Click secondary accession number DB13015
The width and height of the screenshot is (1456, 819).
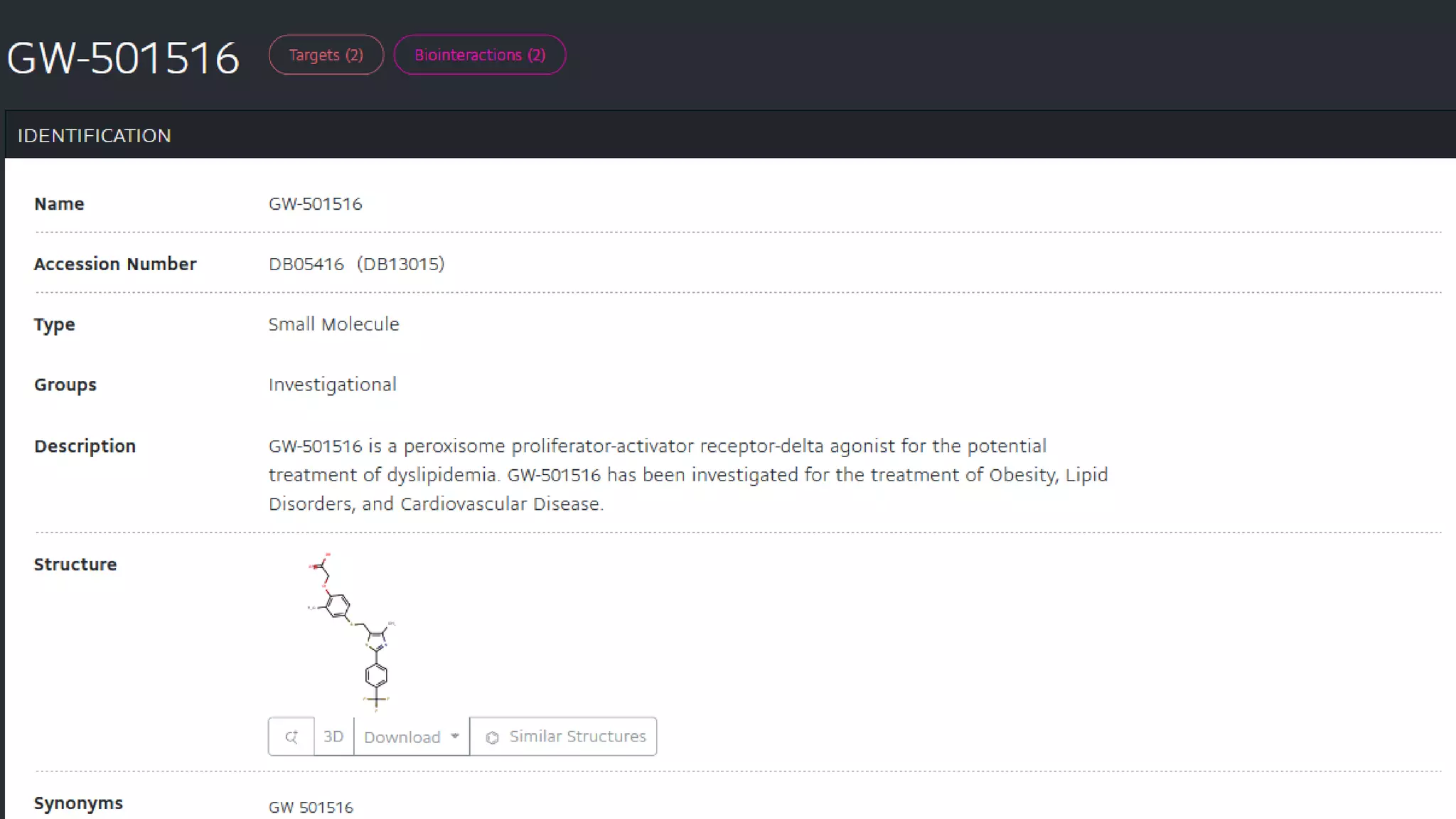[401, 264]
